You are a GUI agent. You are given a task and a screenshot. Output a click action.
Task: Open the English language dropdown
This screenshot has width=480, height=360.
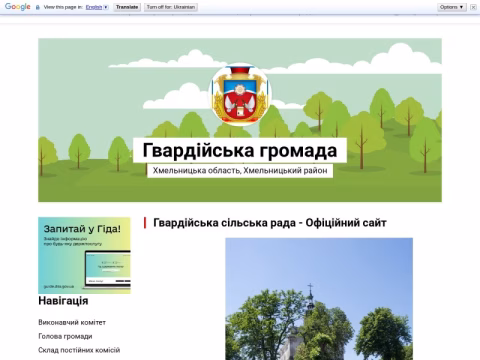tap(97, 7)
